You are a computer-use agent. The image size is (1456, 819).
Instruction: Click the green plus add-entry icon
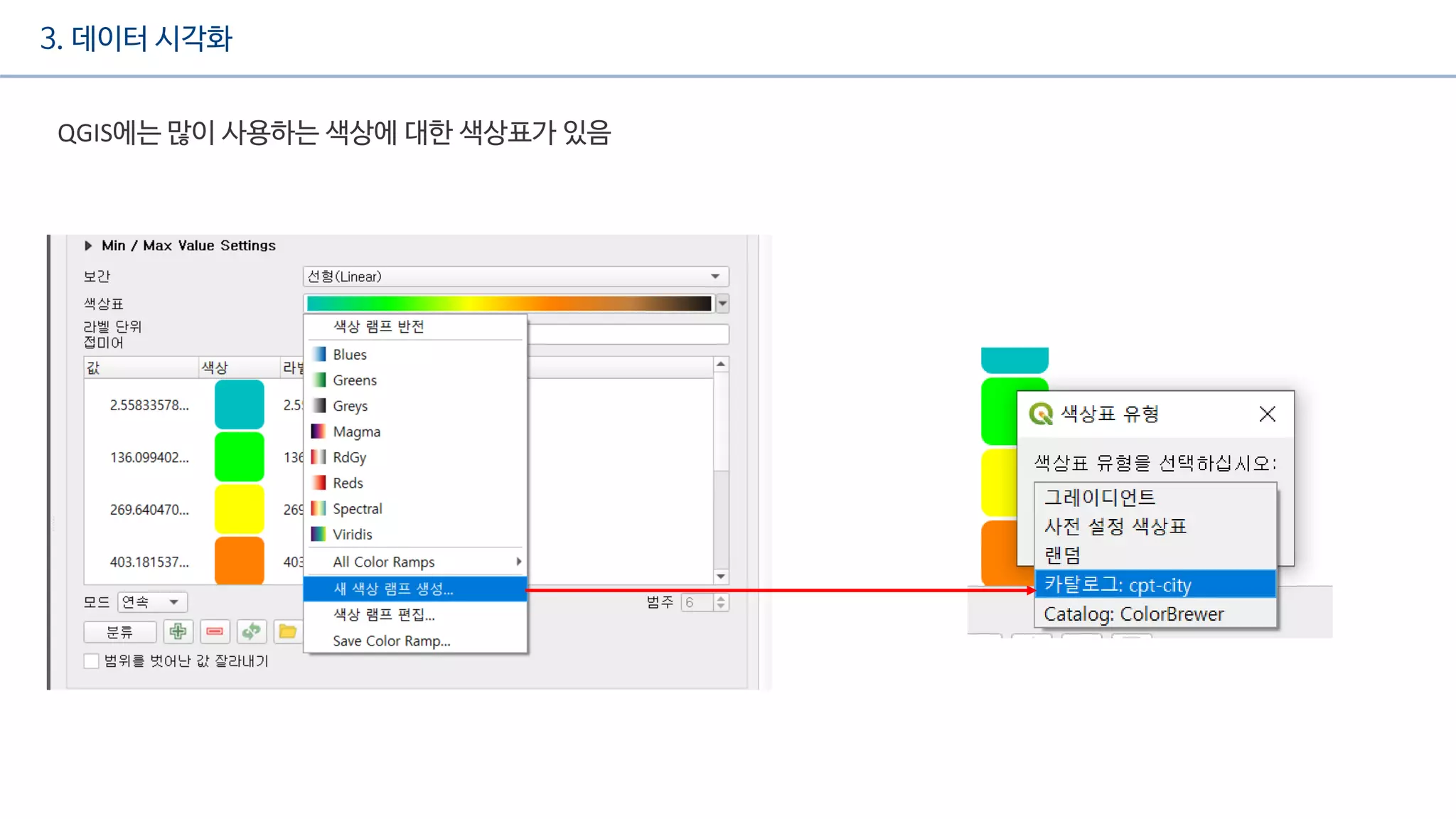(178, 631)
